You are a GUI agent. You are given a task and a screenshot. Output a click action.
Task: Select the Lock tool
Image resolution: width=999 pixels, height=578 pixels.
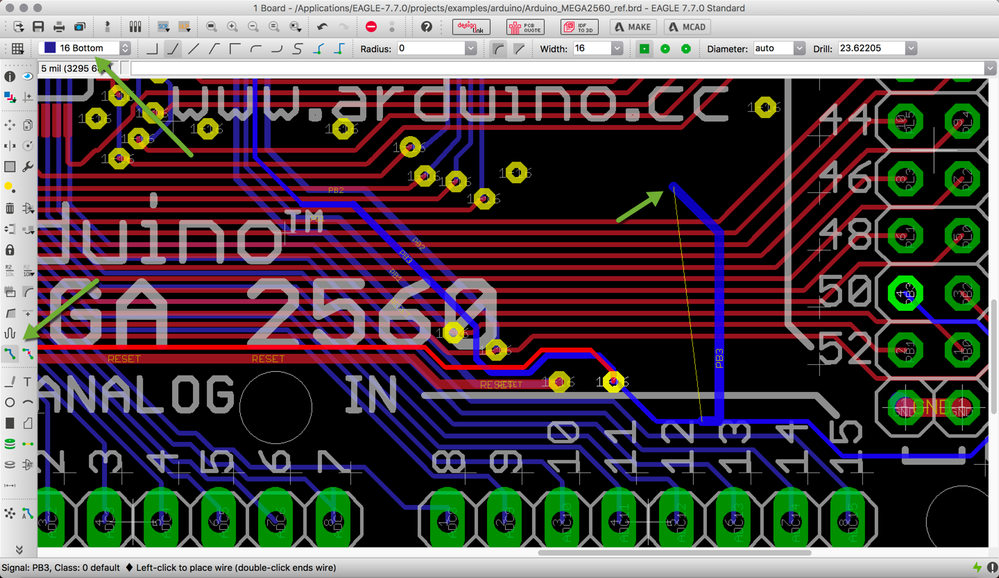(x=10, y=249)
